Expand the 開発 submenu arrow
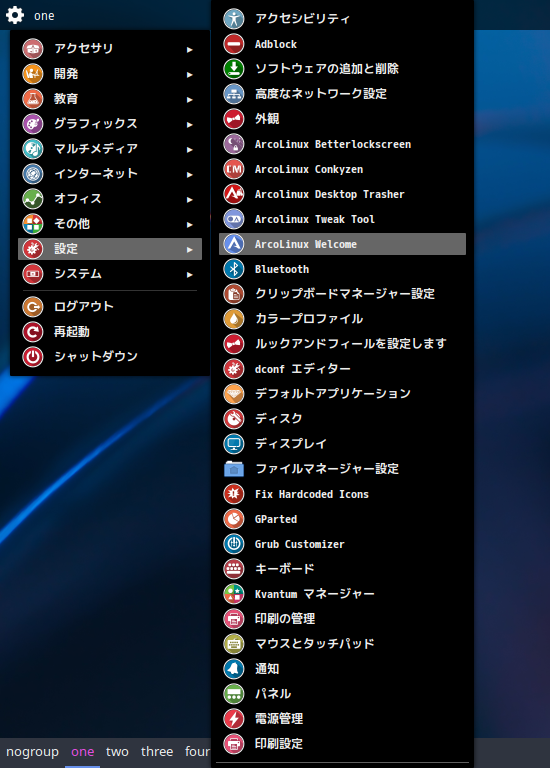 (190, 74)
